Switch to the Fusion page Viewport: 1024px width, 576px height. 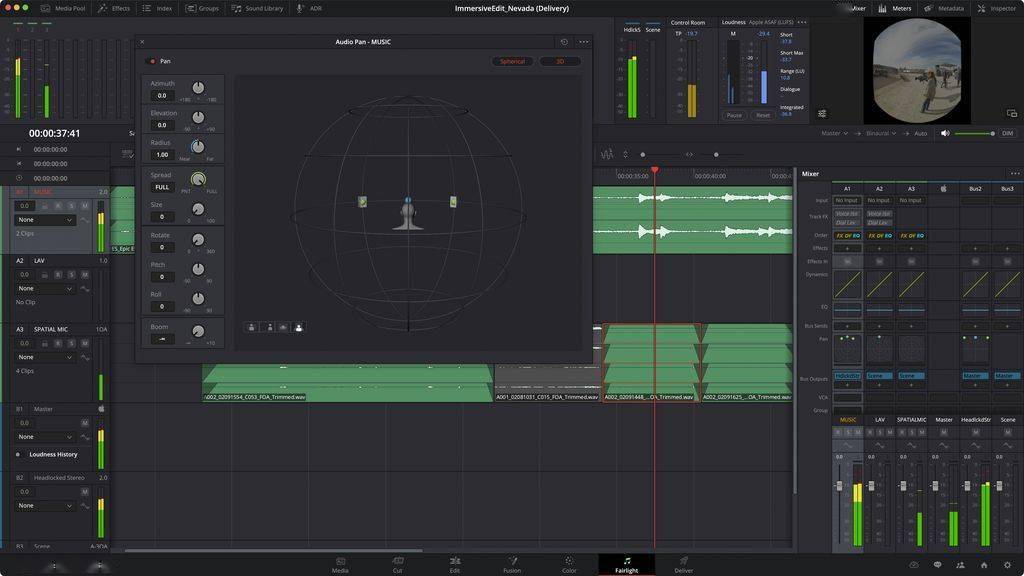pos(512,565)
